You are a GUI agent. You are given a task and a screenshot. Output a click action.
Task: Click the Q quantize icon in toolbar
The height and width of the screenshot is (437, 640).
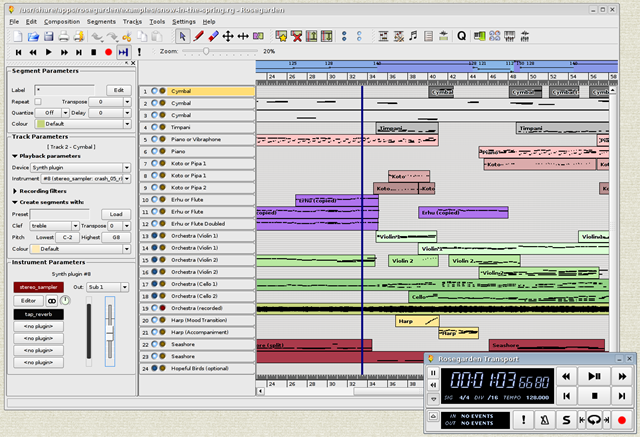tap(461, 36)
